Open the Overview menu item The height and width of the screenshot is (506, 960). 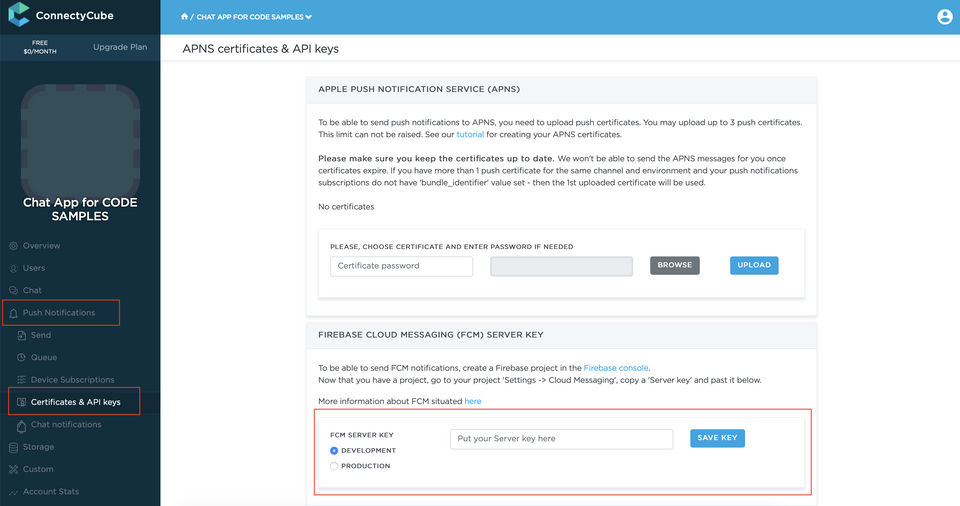pyautogui.click(x=42, y=246)
